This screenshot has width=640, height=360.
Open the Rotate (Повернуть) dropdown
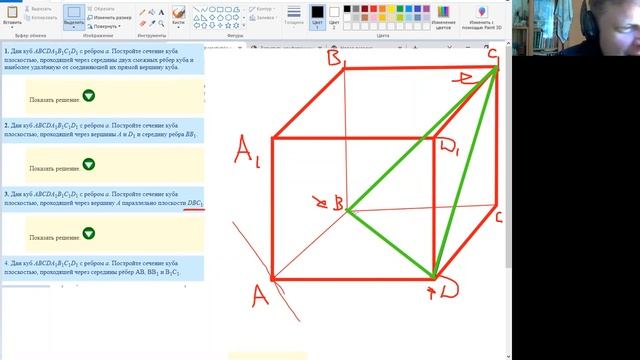tap(104, 26)
